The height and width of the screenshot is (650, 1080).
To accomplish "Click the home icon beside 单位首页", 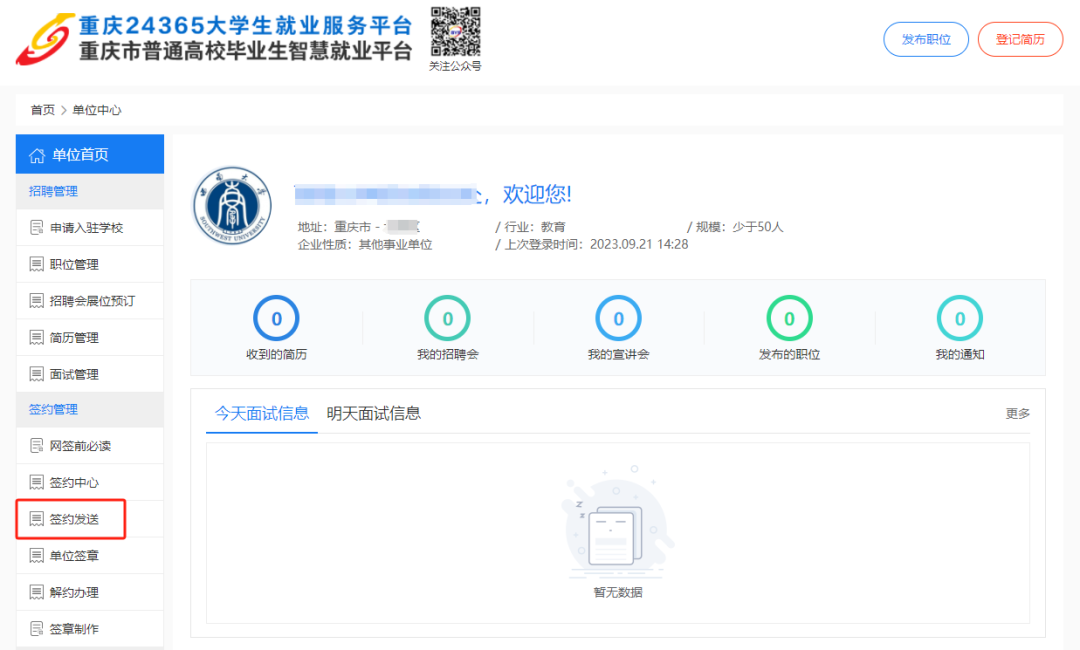I will coord(37,155).
